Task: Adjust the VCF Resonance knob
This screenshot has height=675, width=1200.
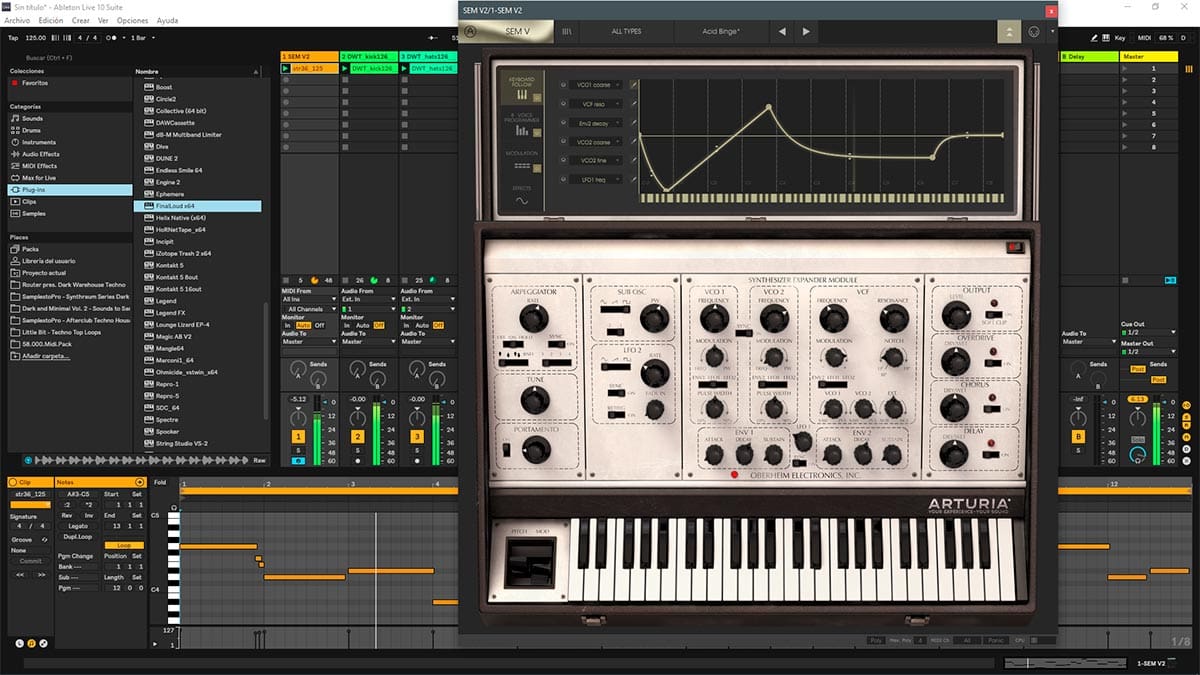Action: point(894,318)
